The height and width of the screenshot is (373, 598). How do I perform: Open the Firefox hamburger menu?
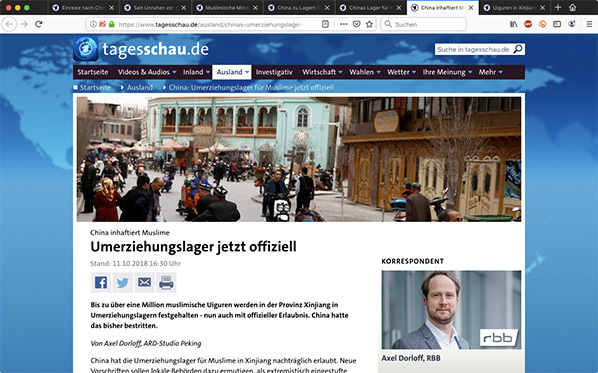[589, 24]
